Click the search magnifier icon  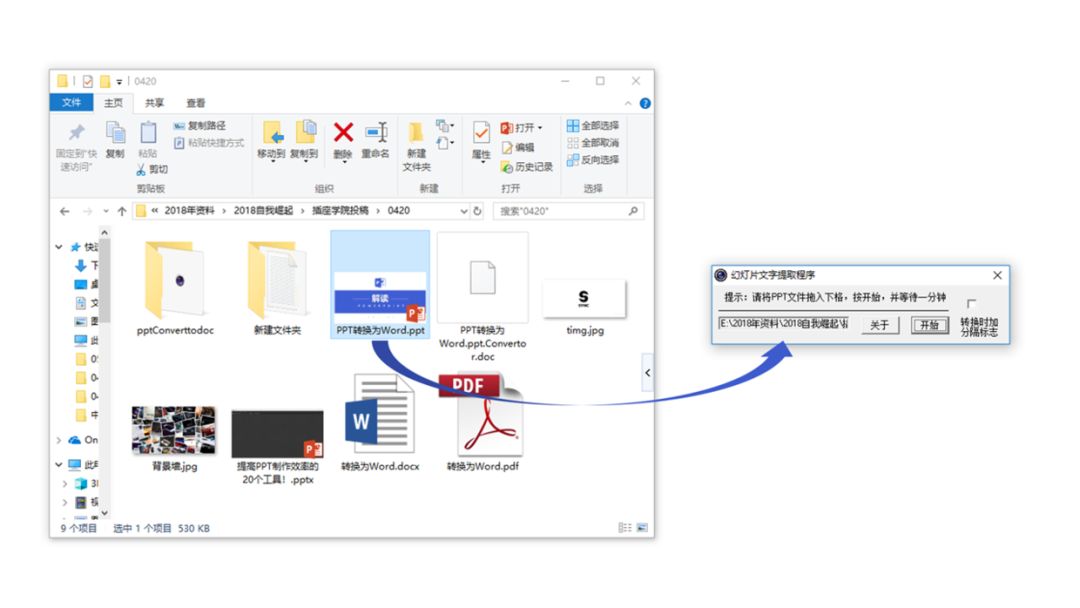pos(633,211)
